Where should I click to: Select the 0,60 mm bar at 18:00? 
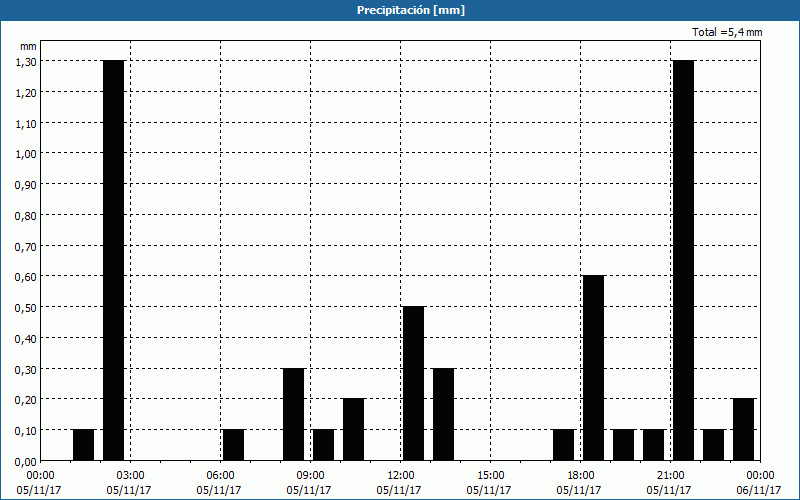pos(593,368)
